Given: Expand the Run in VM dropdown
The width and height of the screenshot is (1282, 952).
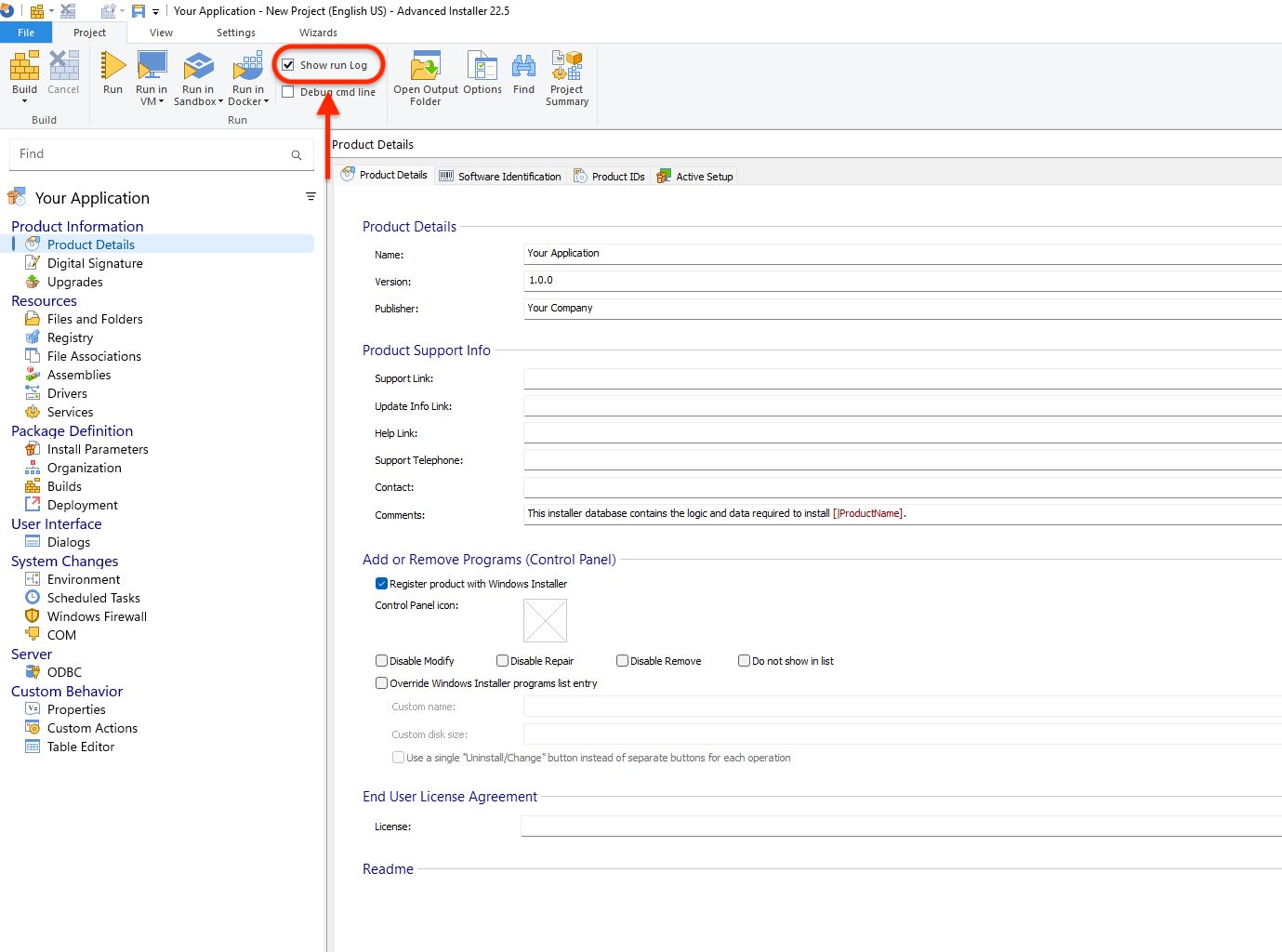Looking at the screenshot, I should (161, 102).
